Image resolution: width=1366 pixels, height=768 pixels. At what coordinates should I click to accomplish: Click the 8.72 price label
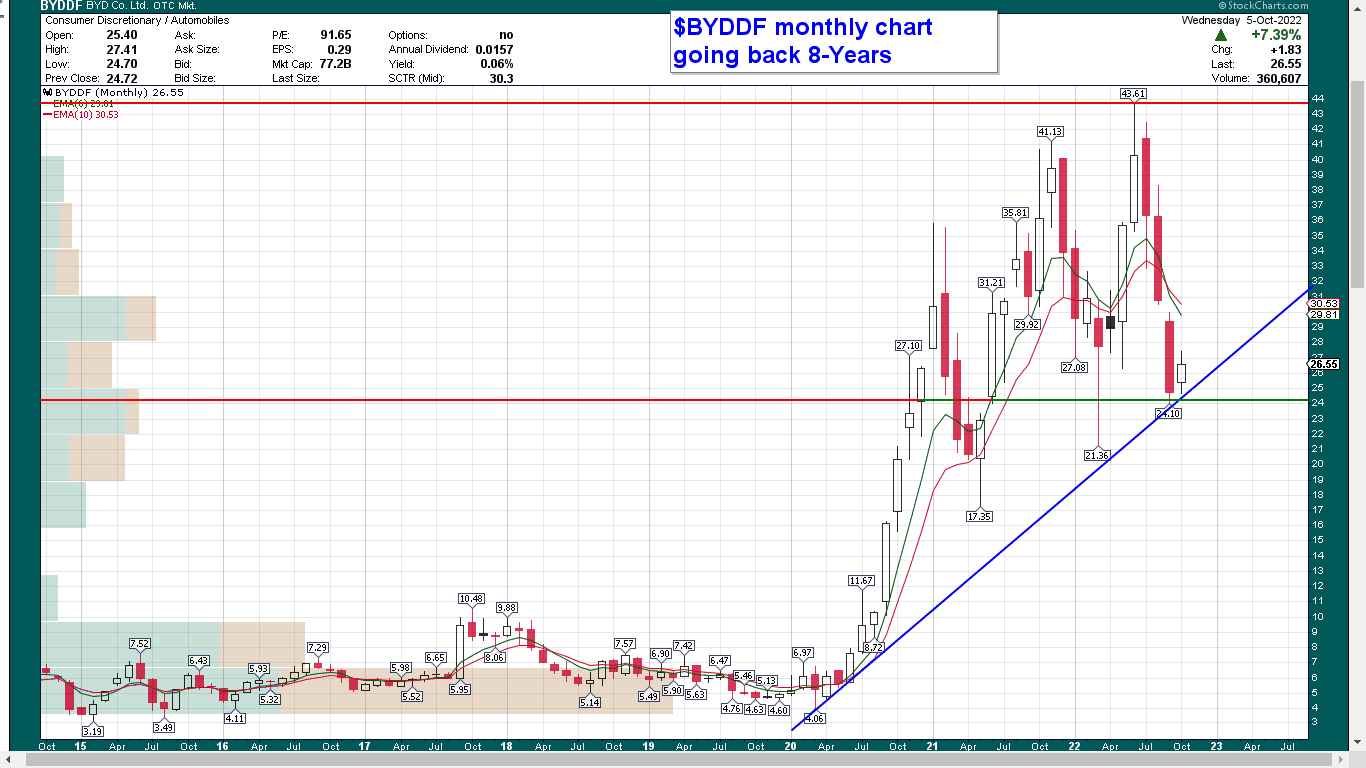(873, 647)
